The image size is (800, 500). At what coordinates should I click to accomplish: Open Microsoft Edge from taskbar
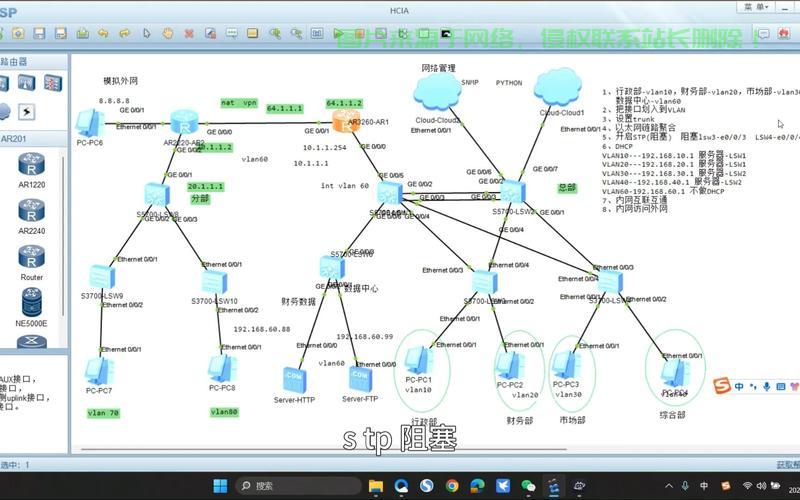[478, 486]
